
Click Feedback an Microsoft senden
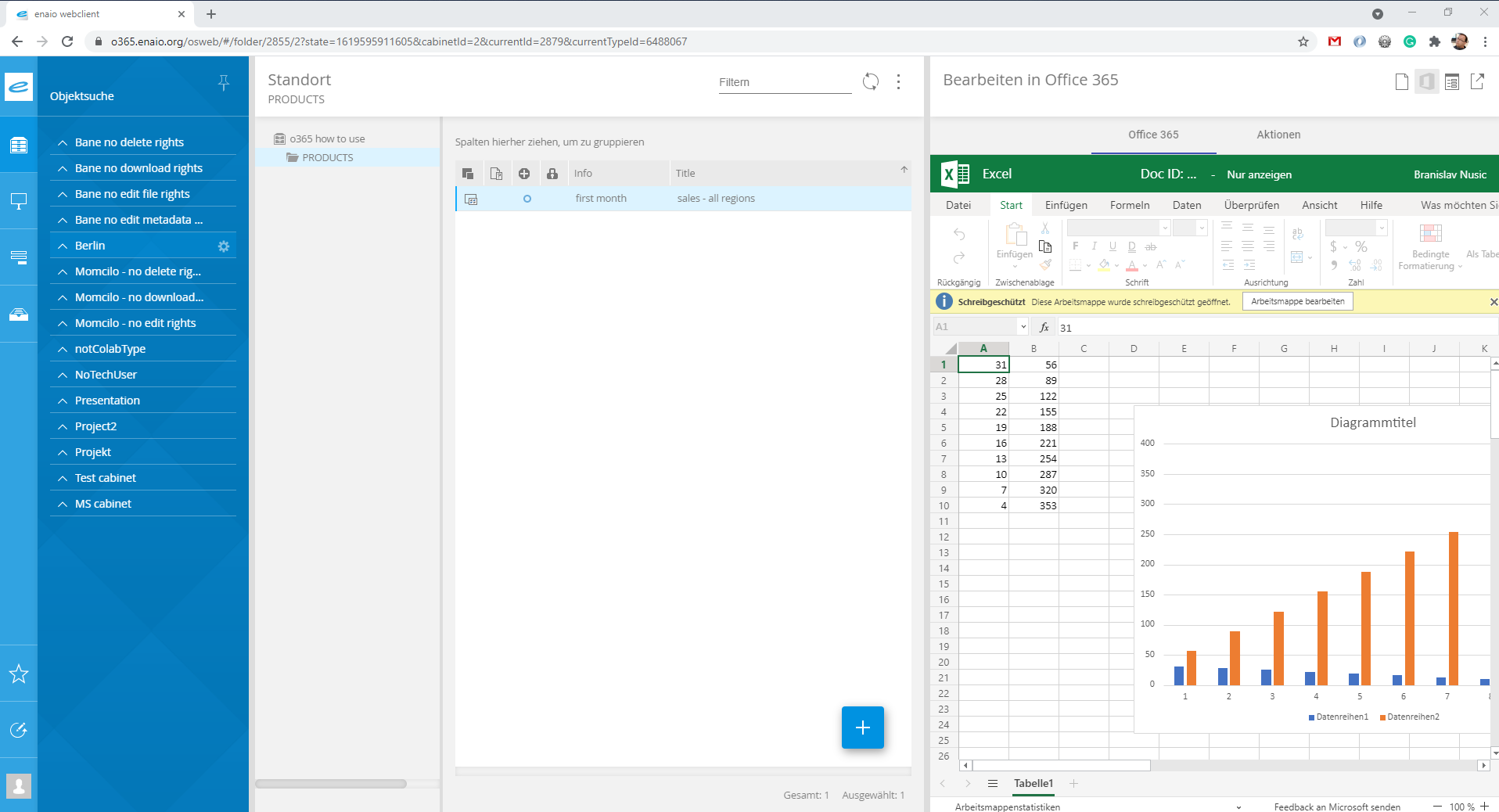click(1337, 807)
